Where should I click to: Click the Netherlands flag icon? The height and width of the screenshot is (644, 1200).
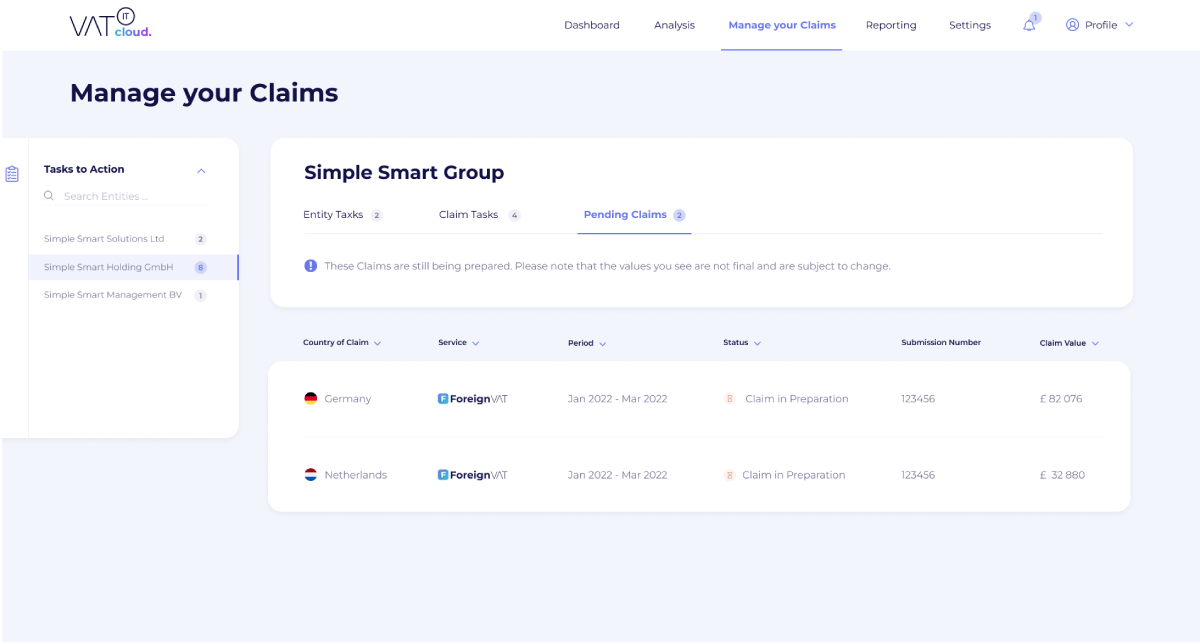point(311,475)
